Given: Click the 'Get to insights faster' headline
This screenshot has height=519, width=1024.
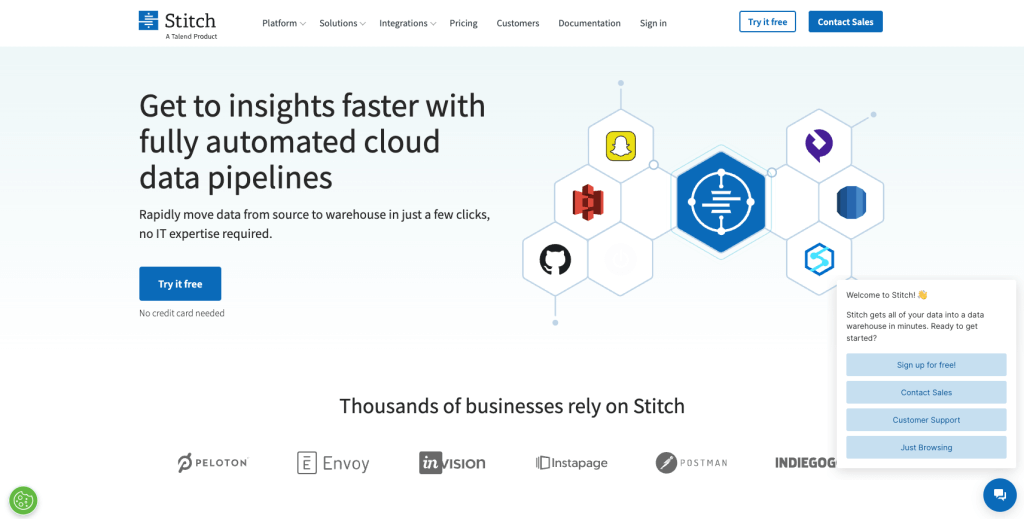Looking at the screenshot, I should (x=312, y=142).
